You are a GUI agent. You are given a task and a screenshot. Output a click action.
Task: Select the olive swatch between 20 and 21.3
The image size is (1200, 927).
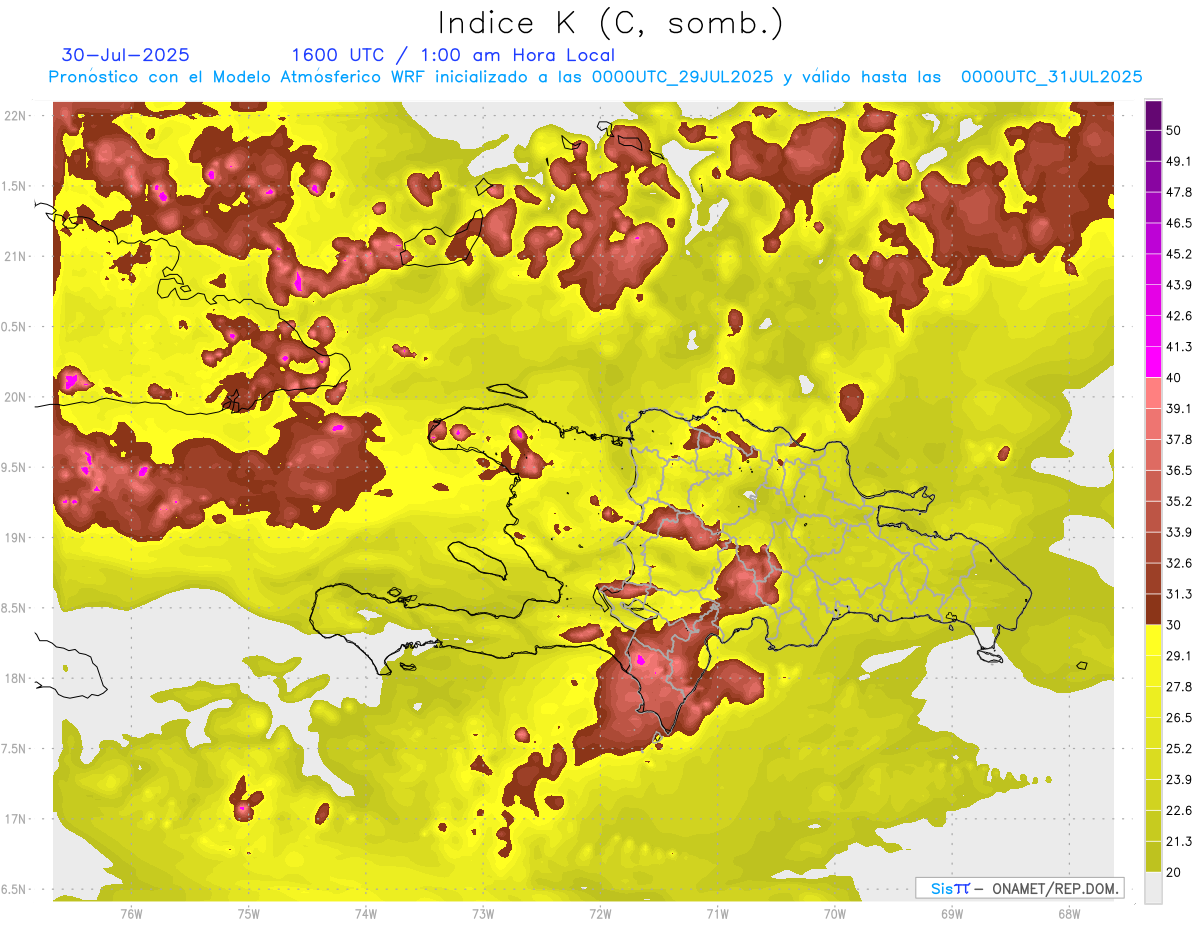pyautogui.click(x=1153, y=856)
